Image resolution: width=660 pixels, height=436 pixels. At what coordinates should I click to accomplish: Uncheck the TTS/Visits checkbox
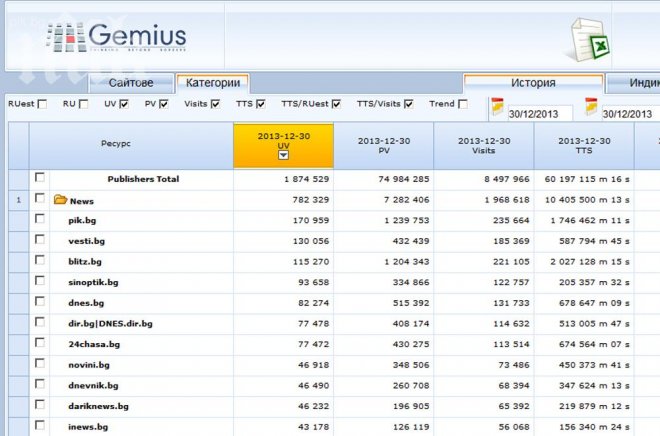tap(408, 104)
